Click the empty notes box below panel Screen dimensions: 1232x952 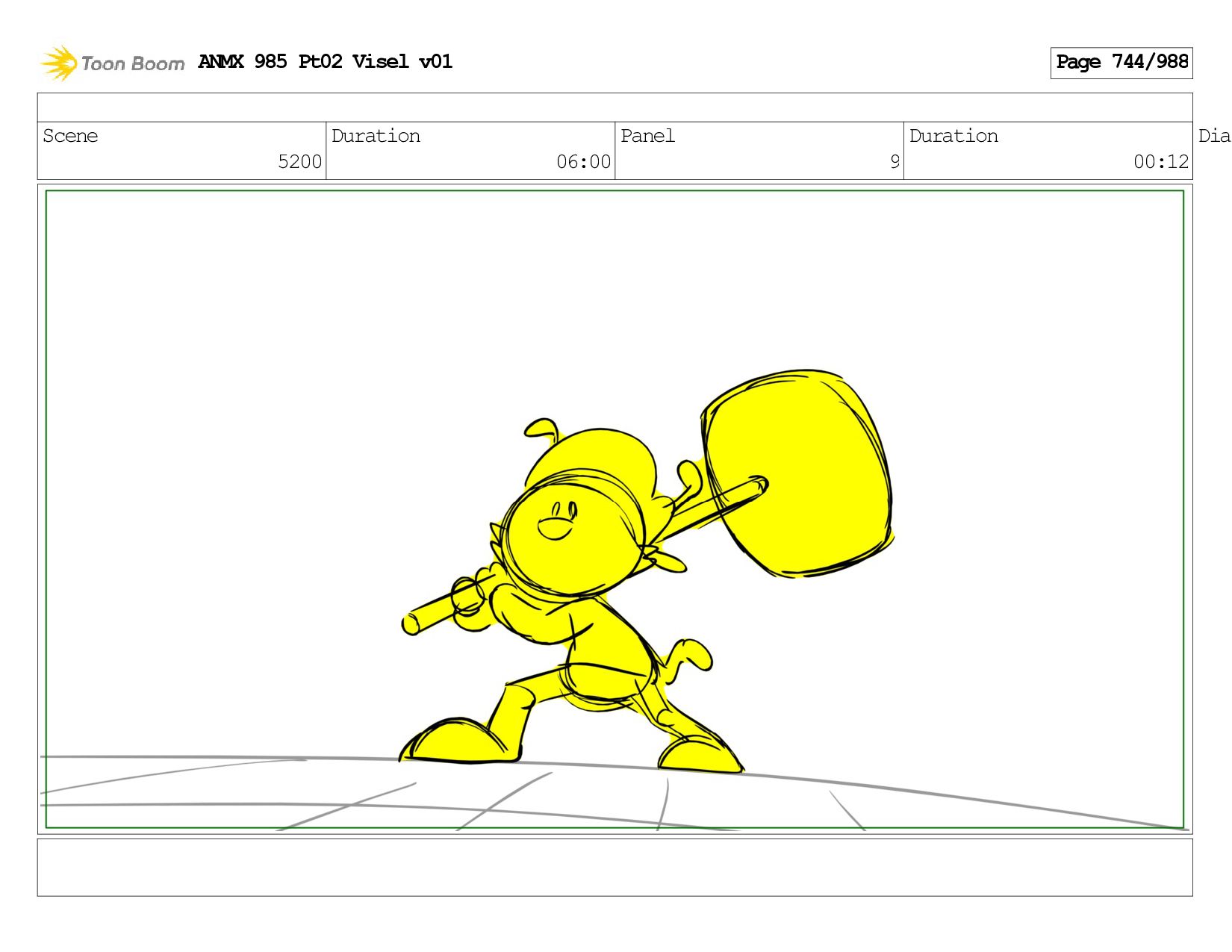click(615, 867)
